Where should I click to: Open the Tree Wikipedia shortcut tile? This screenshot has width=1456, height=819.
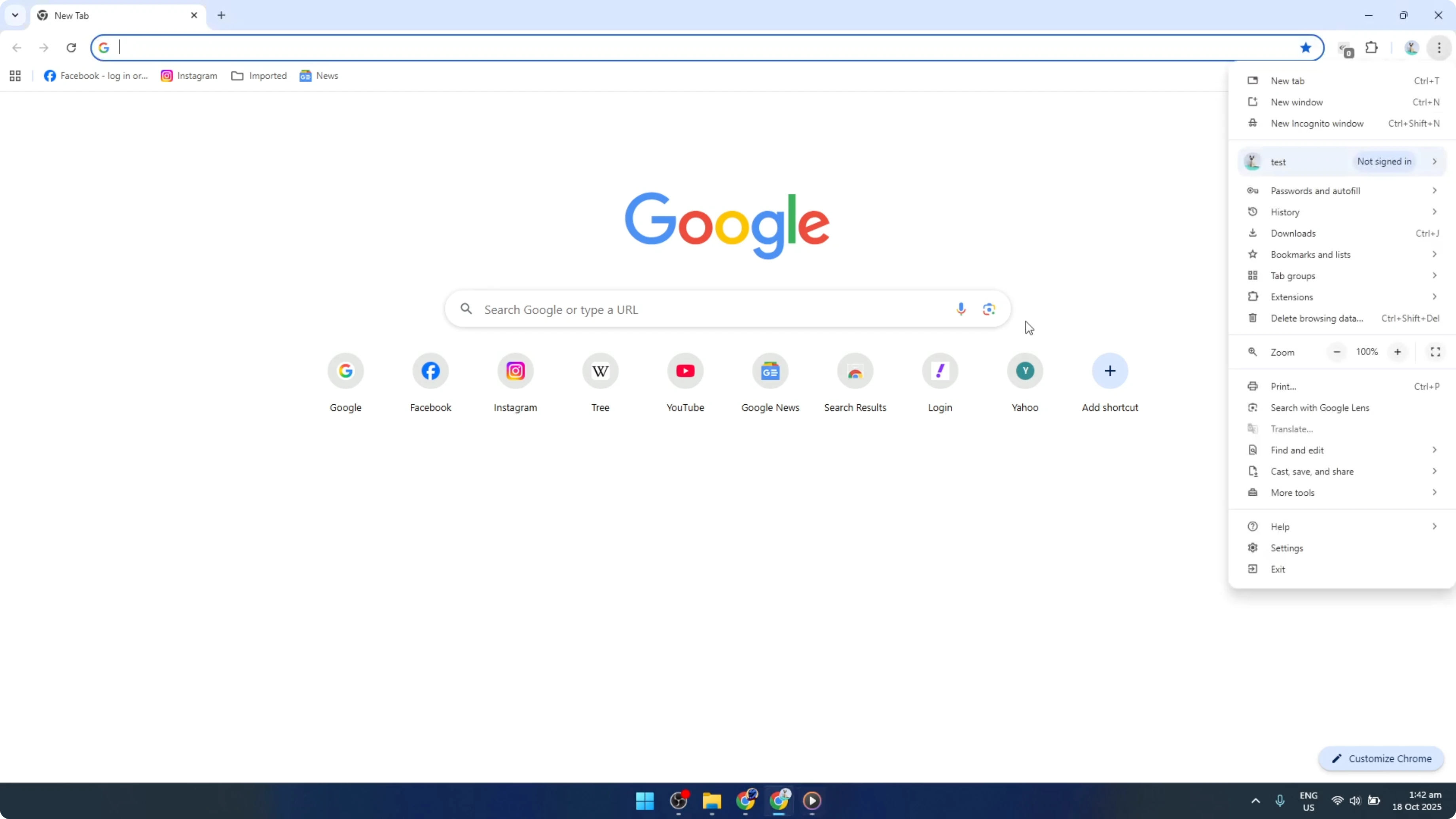[x=600, y=383]
